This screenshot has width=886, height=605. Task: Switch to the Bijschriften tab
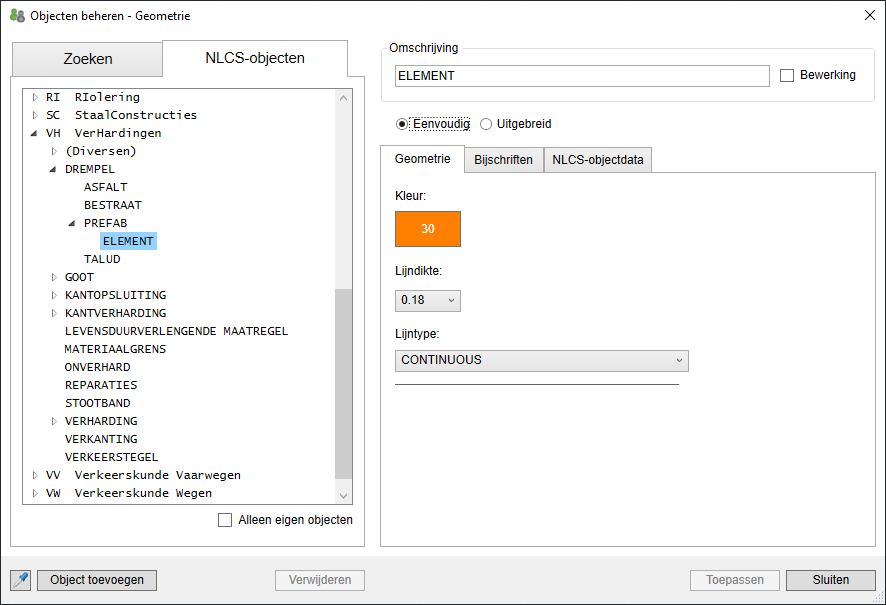tap(503, 159)
